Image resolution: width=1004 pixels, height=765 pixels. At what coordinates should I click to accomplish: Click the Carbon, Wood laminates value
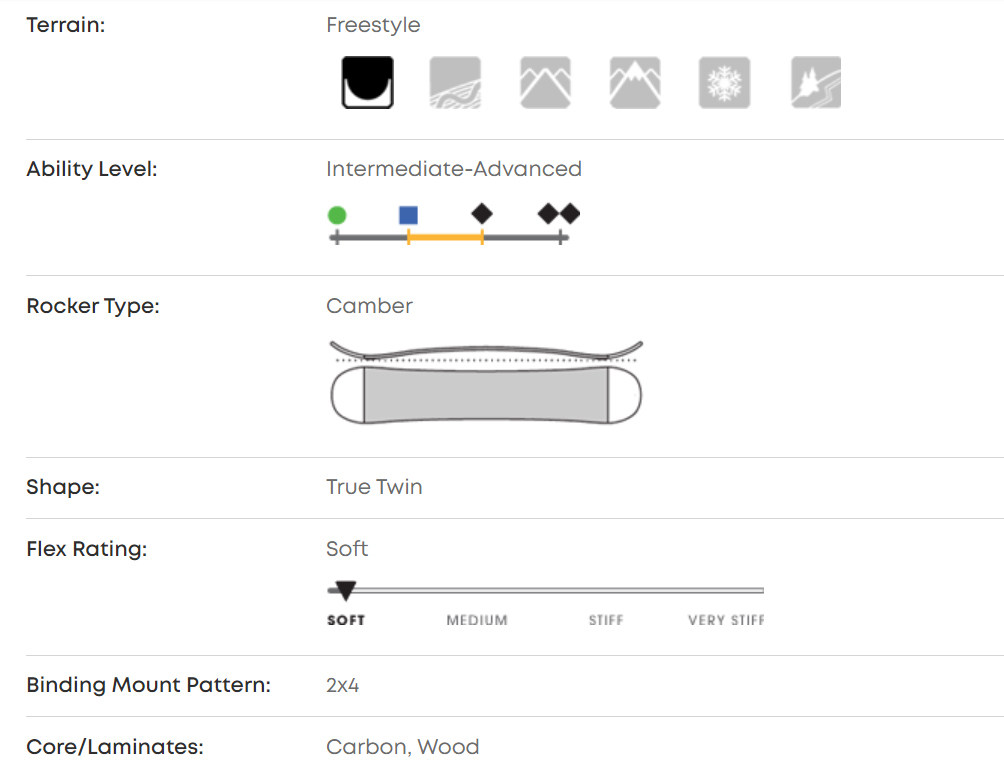(x=402, y=747)
